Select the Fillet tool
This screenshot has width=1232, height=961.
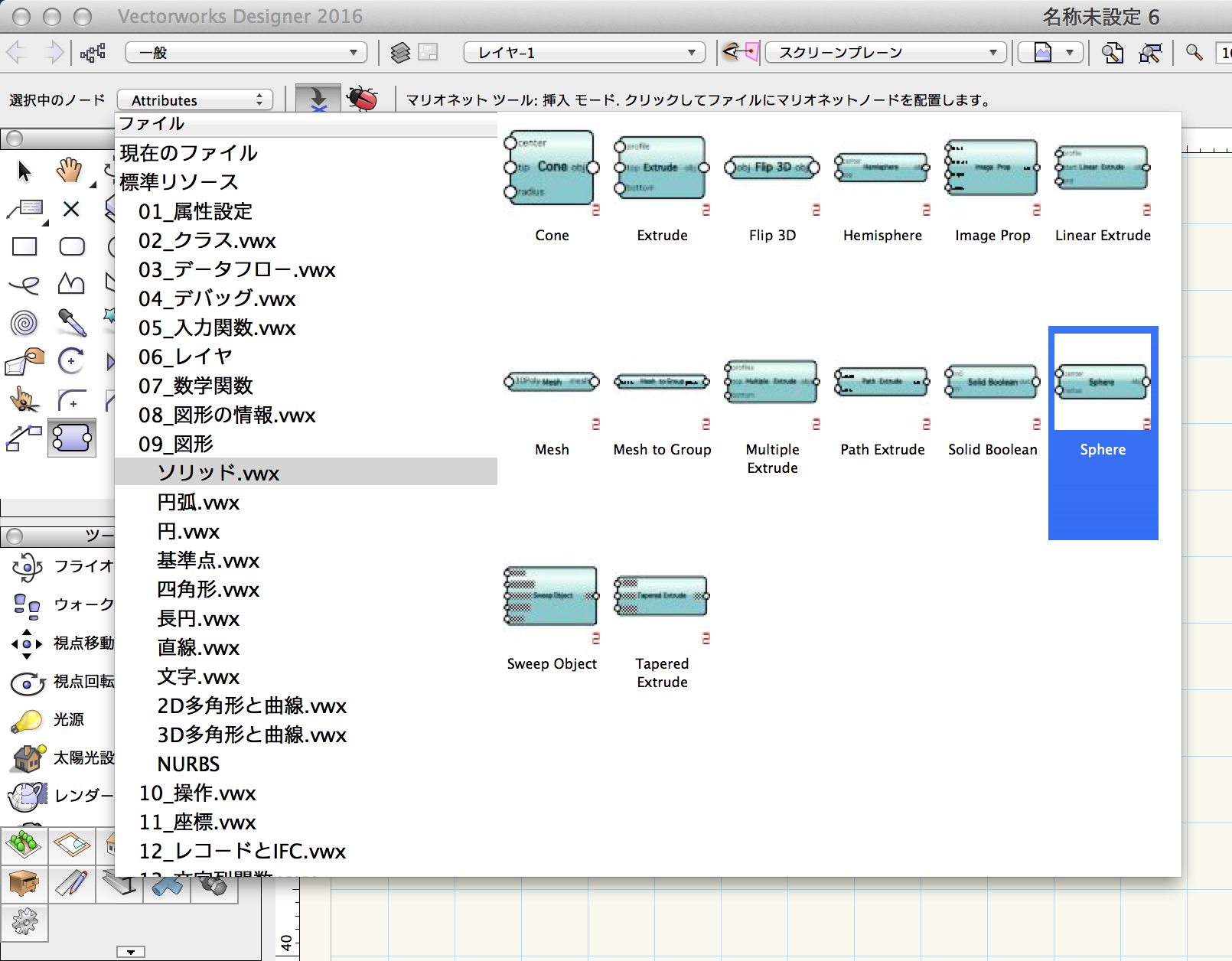[71, 399]
